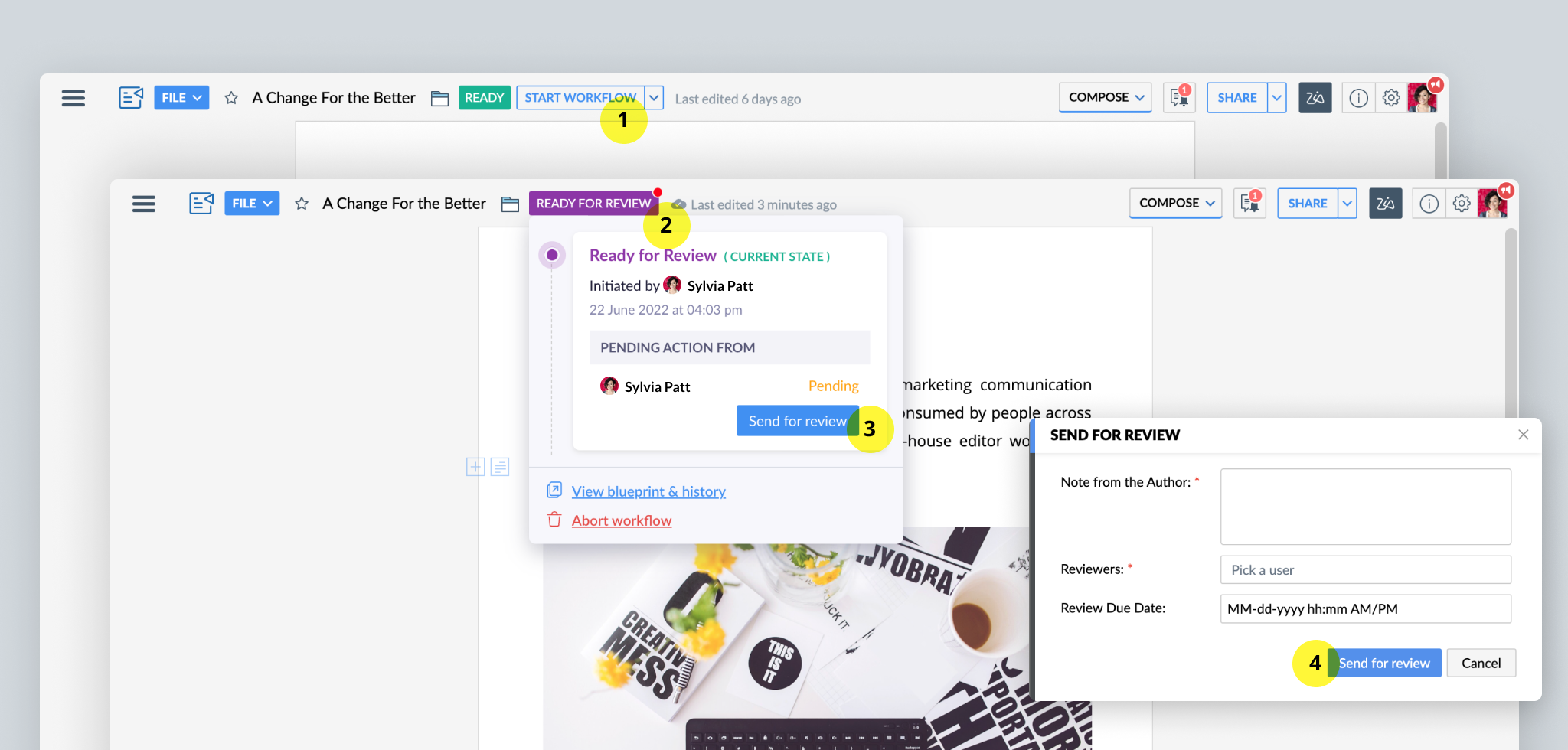
Task: Open hamburger menu in back window
Action: (x=73, y=98)
